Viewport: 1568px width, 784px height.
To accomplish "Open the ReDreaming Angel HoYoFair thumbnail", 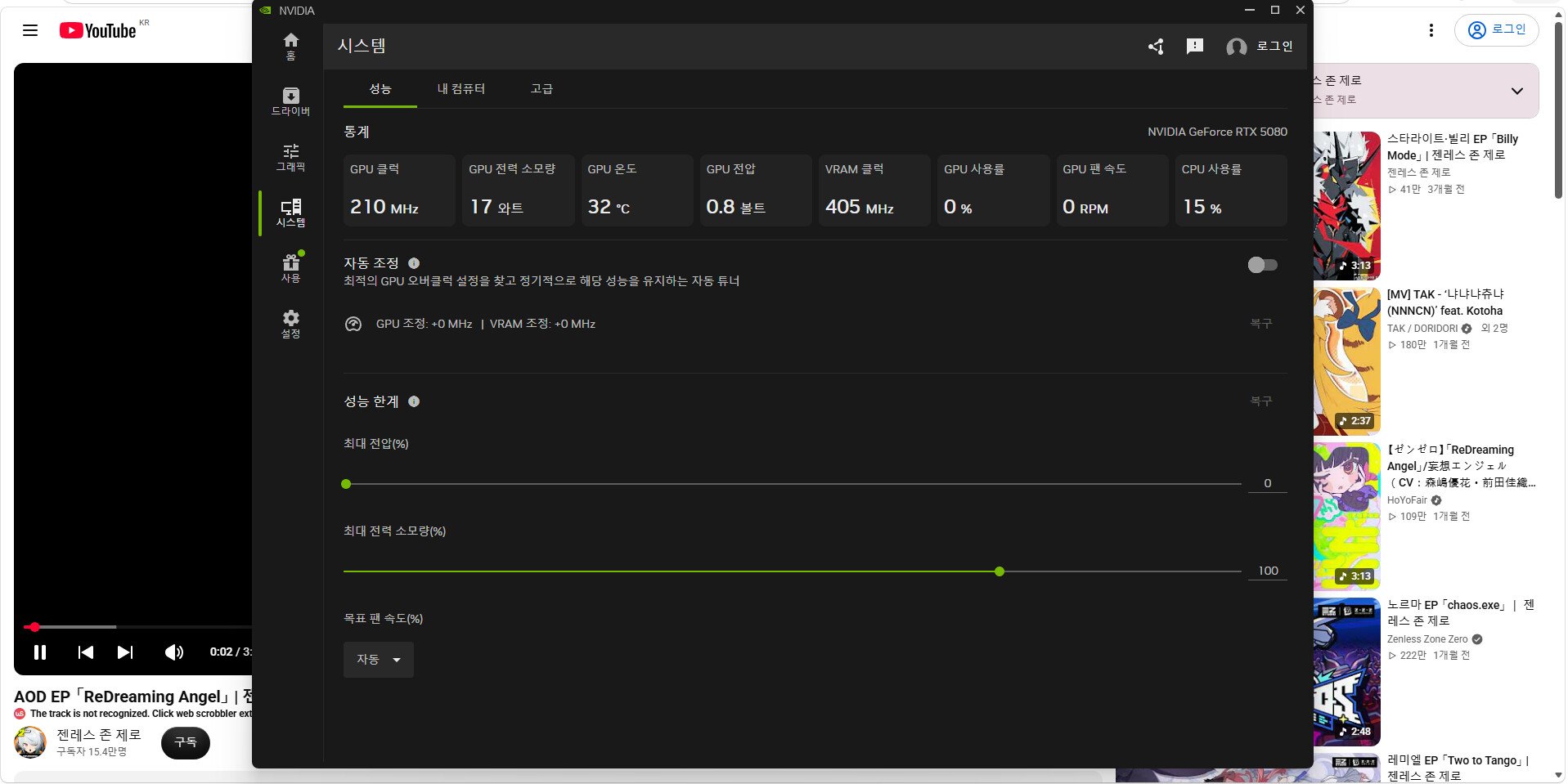I will pos(1347,517).
